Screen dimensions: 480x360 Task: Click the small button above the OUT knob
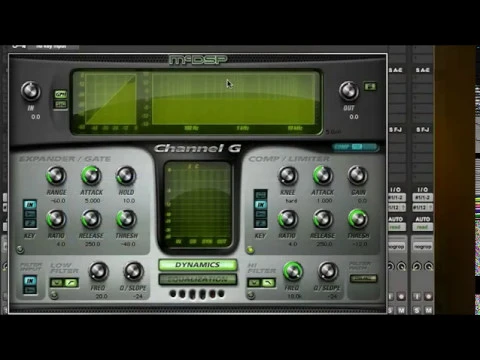coord(370,87)
